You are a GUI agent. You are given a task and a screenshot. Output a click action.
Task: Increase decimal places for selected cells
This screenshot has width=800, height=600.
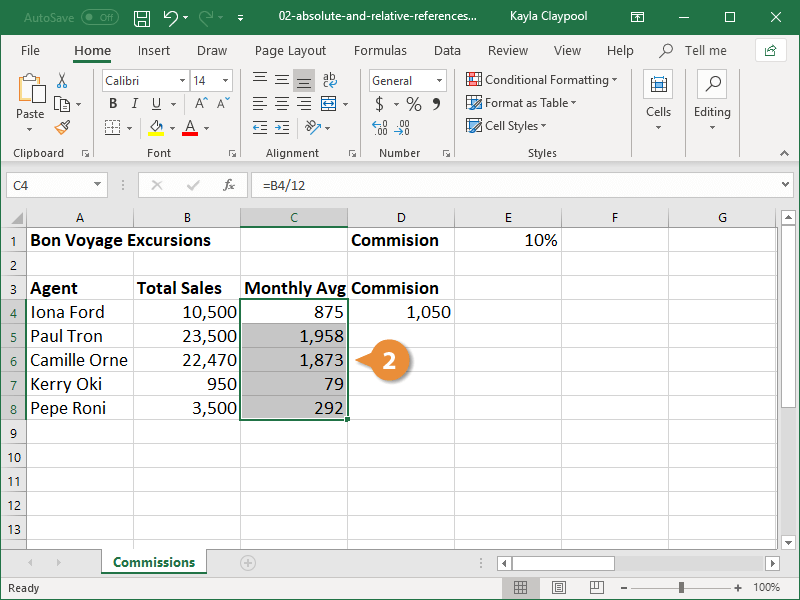pos(378,128)
